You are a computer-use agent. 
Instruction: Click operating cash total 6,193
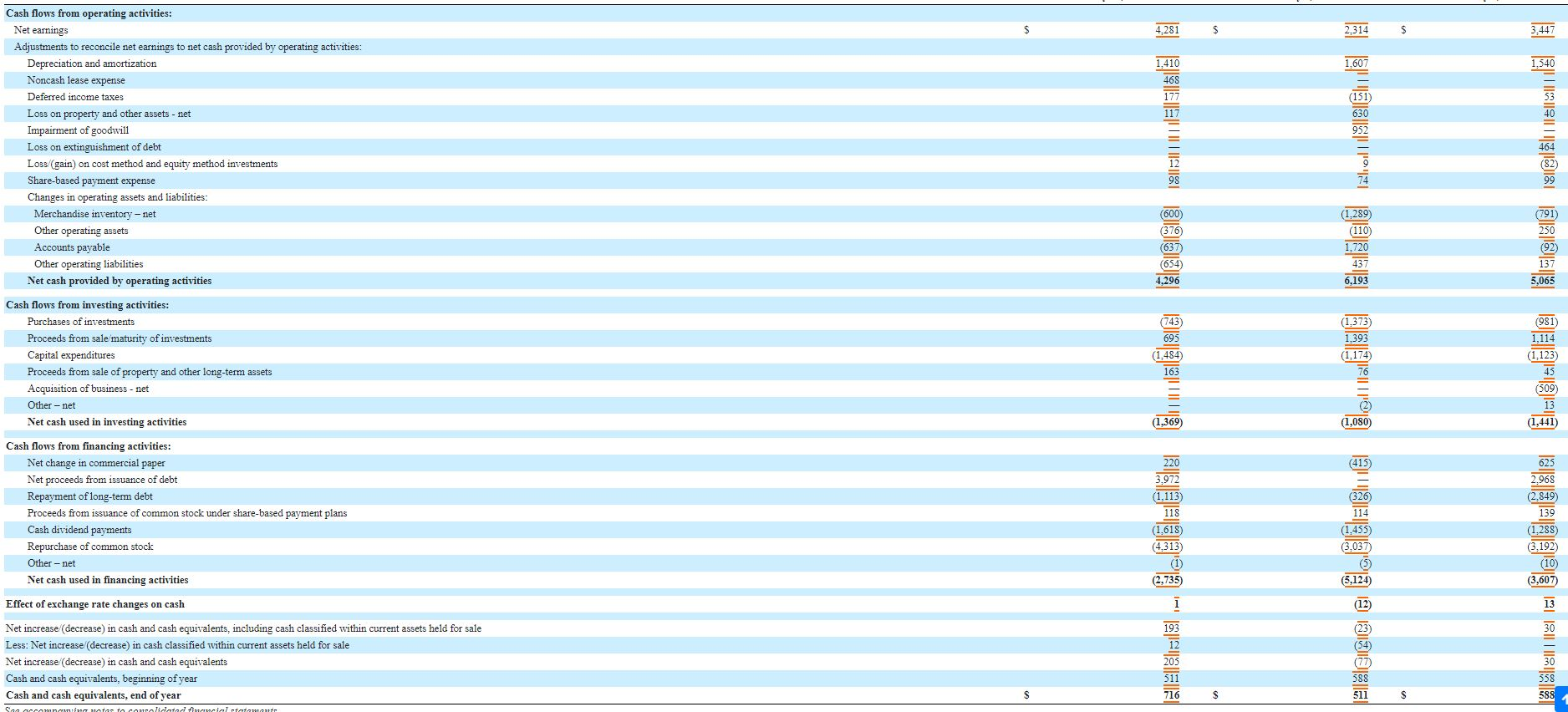pos(1356,281)
